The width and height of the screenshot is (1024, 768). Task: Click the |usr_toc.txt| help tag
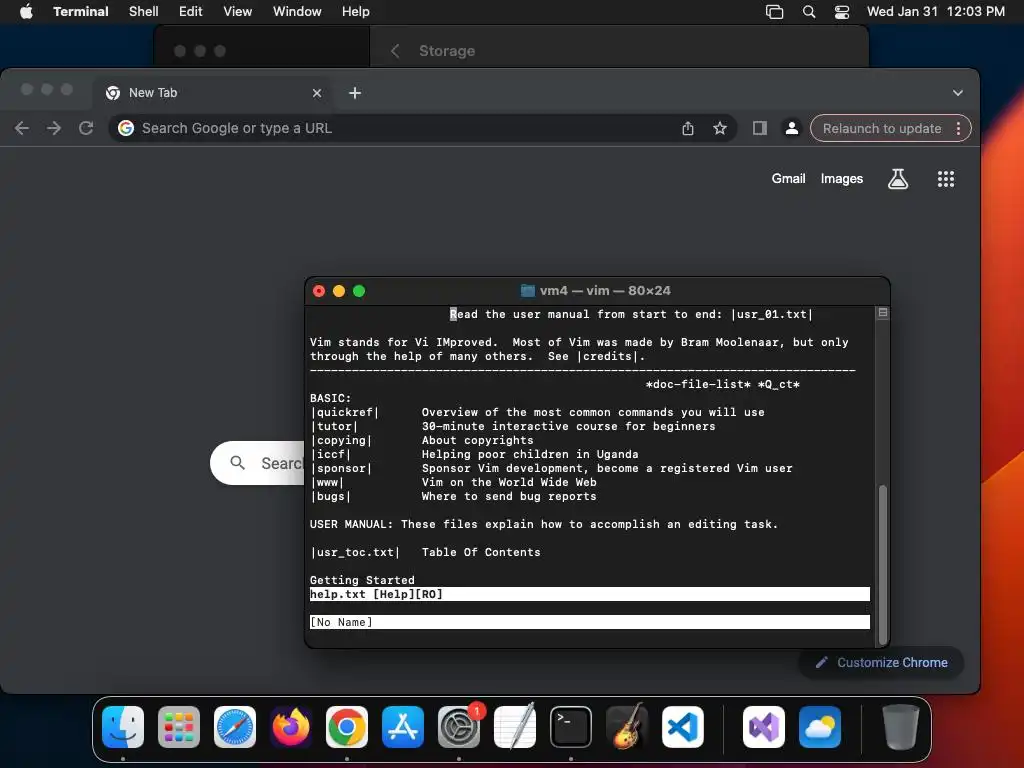pos(355,552)
